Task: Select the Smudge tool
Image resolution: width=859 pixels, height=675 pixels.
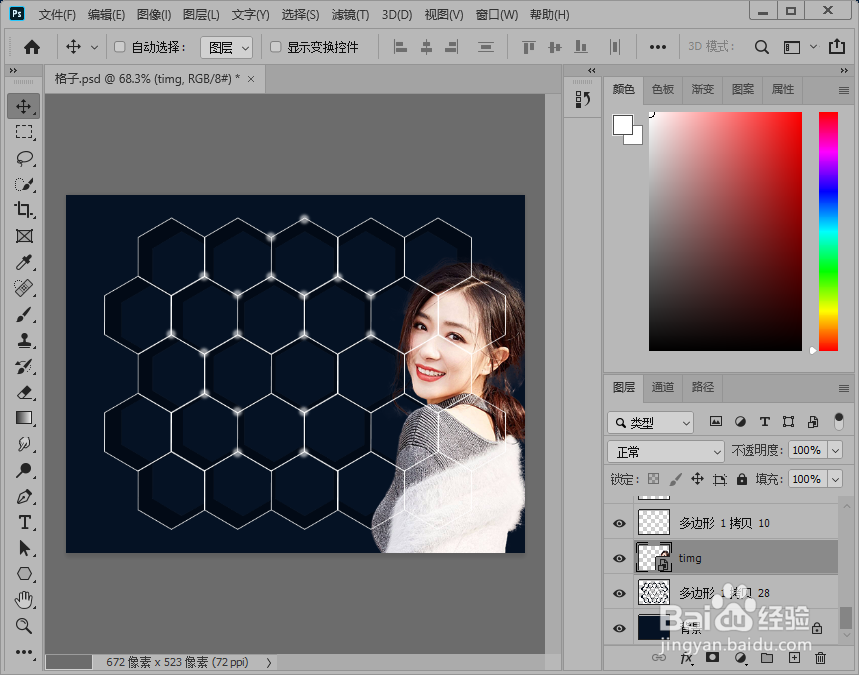Action: click(x=24, y=444)
